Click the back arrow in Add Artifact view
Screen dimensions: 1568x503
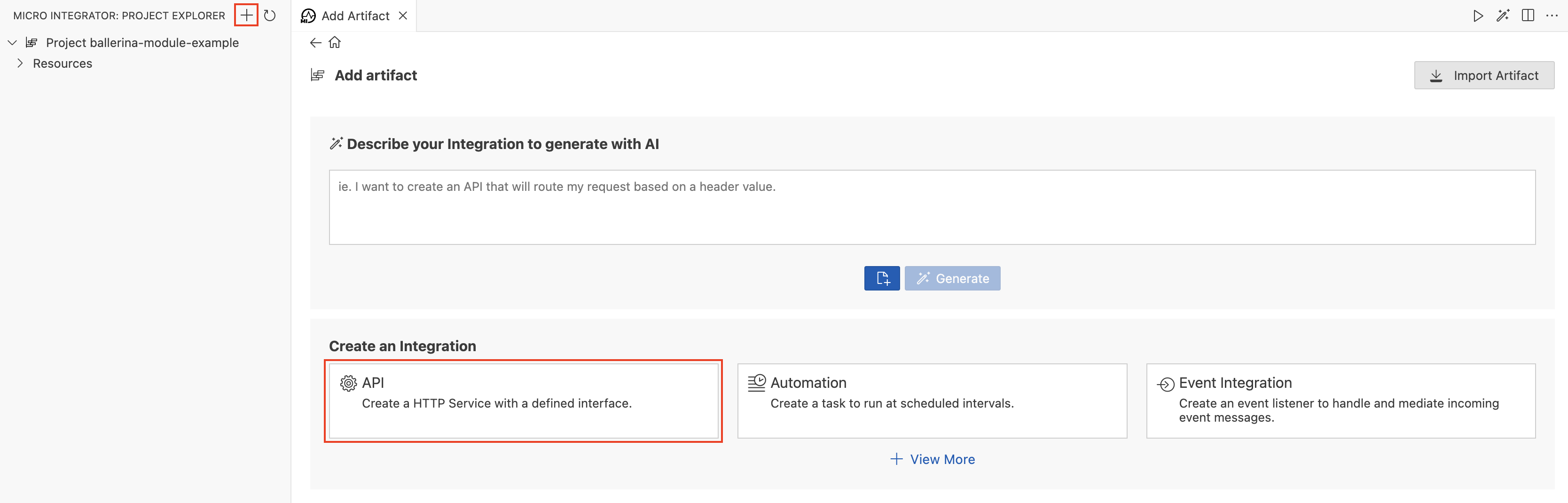coord(315,43)
